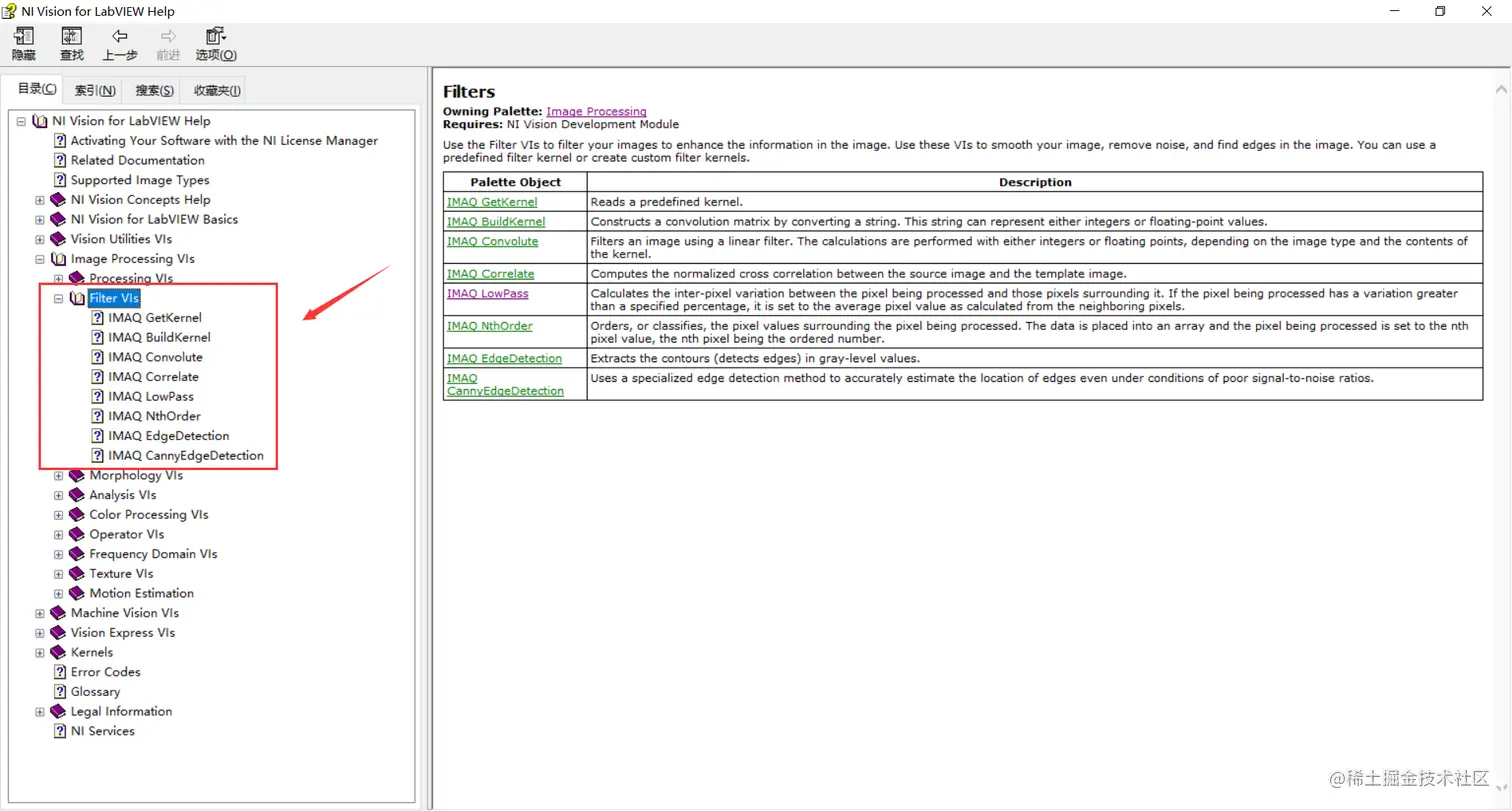The height and width of the screenshot is (811, 1512).
Task: Click the book icon of Morphology VIs
Action: (x=78, y=475)
